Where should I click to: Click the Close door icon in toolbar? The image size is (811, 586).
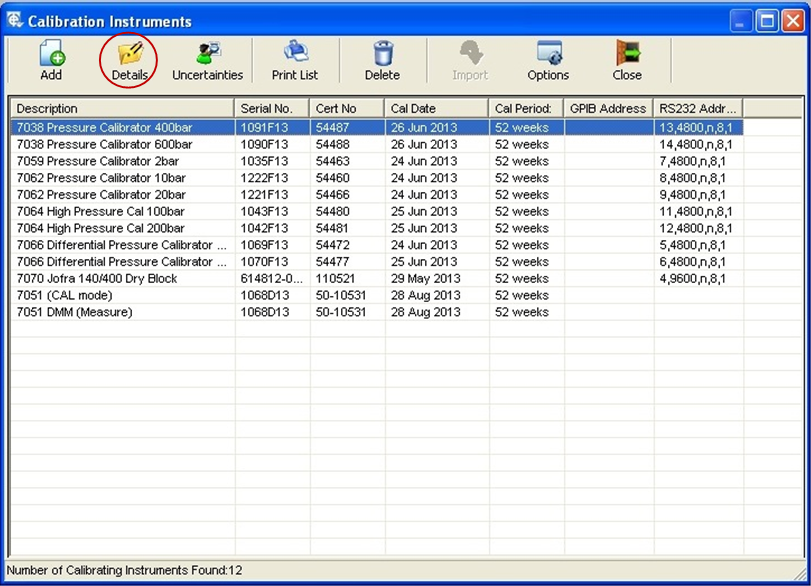[627, 53]
